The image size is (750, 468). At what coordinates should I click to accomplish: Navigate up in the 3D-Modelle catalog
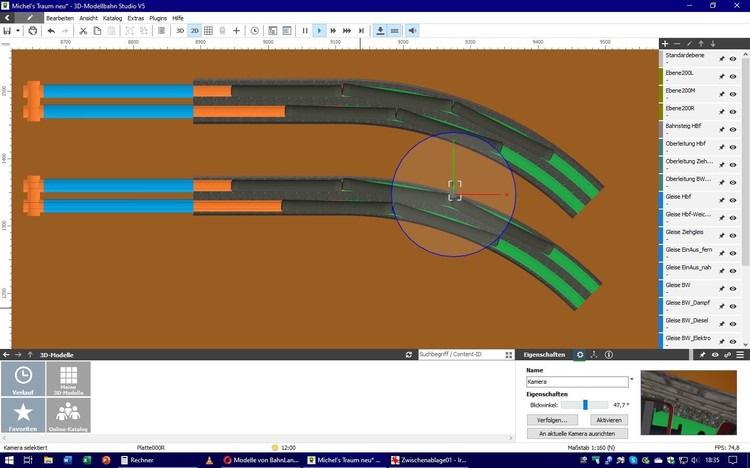pyautogui.click(x=30, y=355)
